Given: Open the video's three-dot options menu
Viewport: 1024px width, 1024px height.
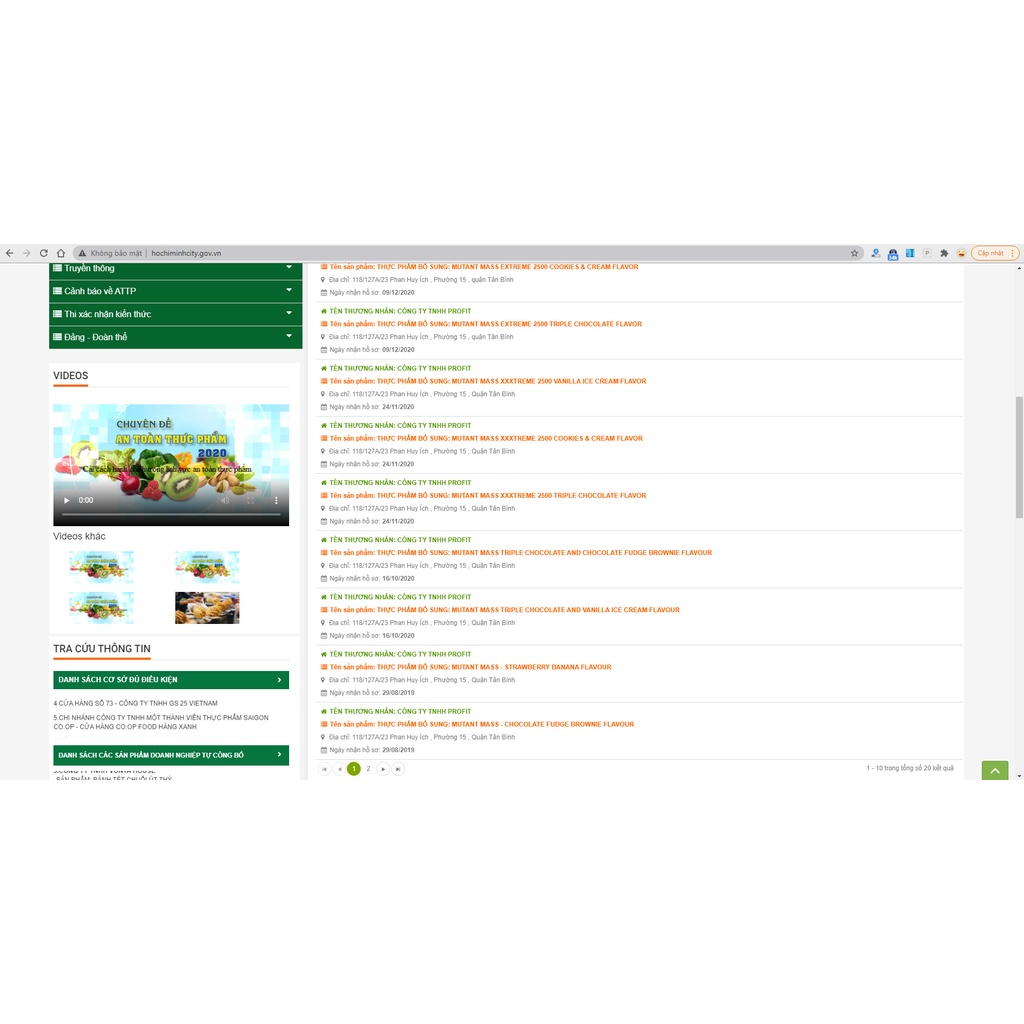Looking at the screenshot, I should (x=277, y=500).
